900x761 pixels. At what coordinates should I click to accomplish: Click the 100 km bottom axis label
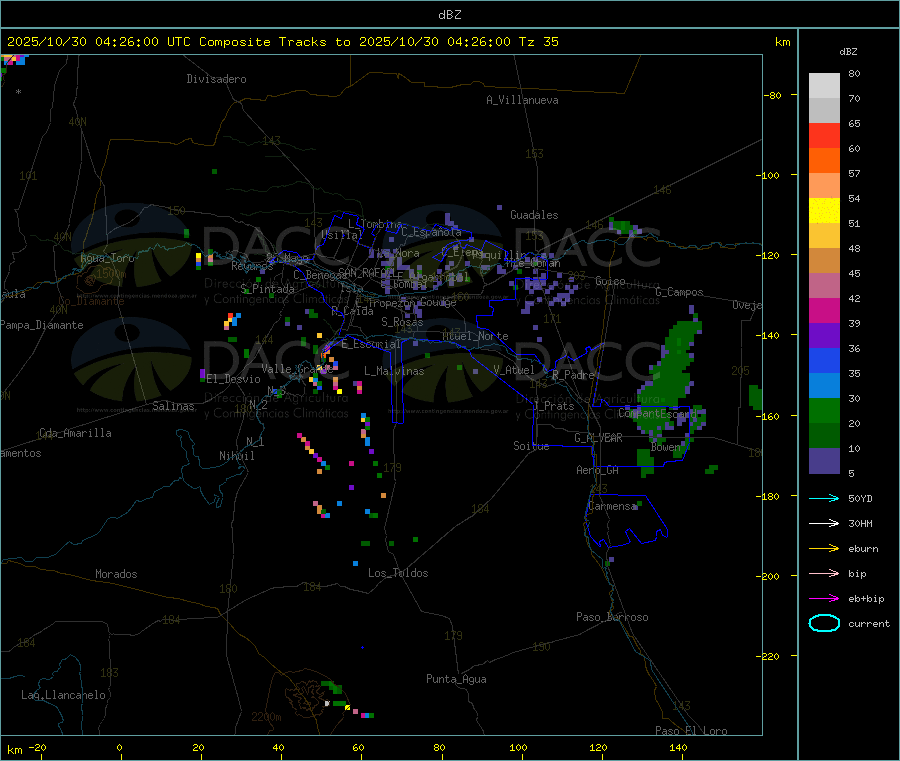[x=518, y=747]
